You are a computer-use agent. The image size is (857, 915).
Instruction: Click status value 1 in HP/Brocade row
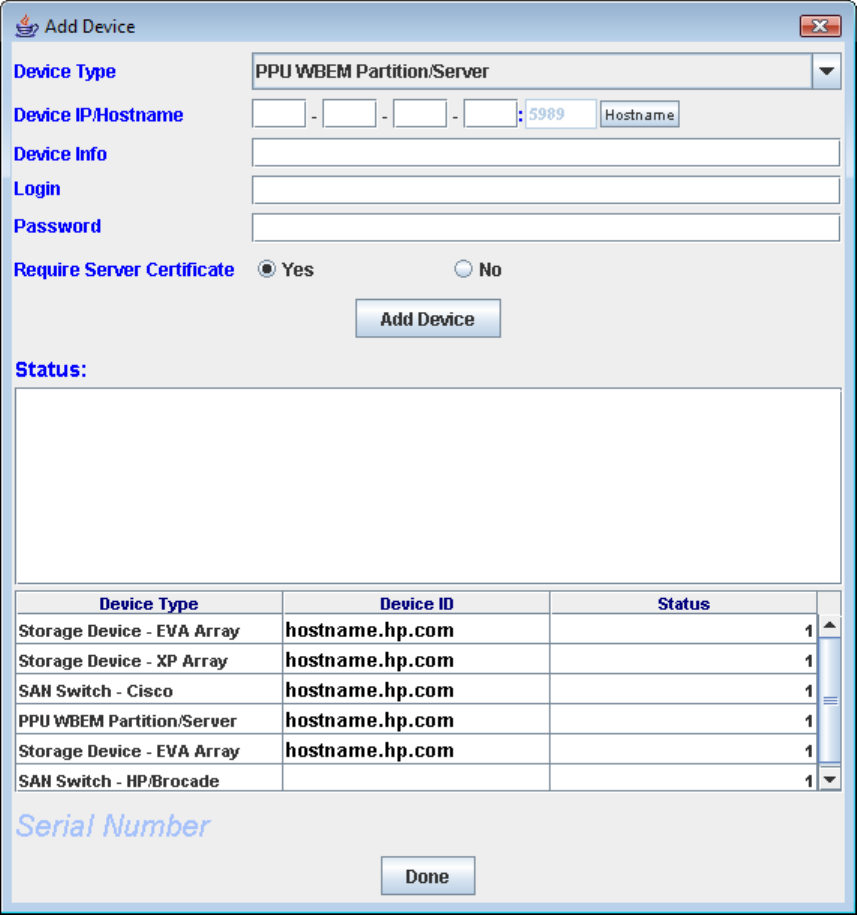[x=808, y=780]
